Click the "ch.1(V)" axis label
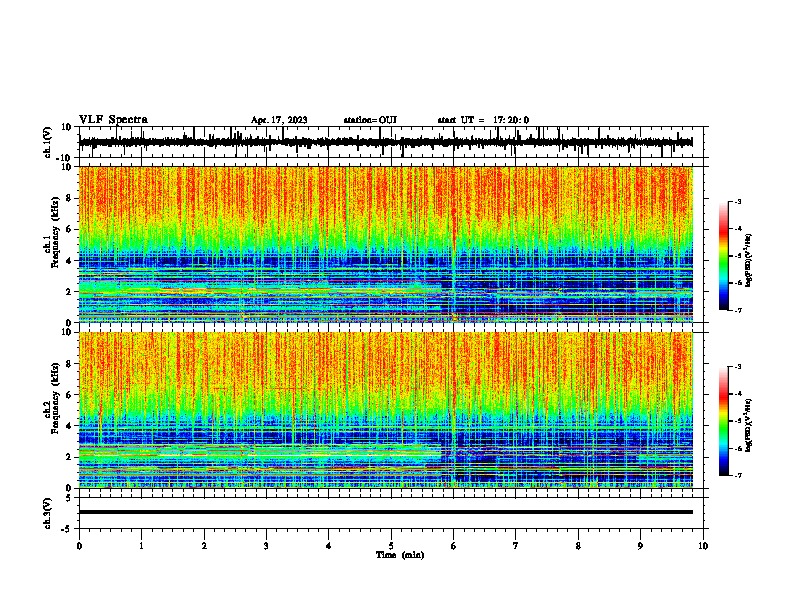The height and width of the screenshot is (612, 792). [48, 142]
